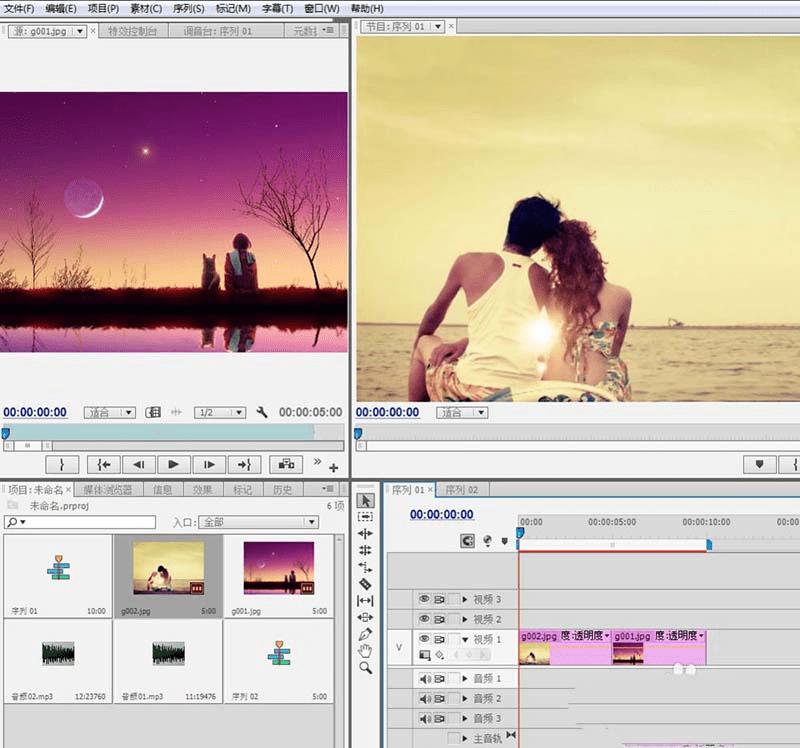Select the Razor tool in tools panel

point(365,584)
